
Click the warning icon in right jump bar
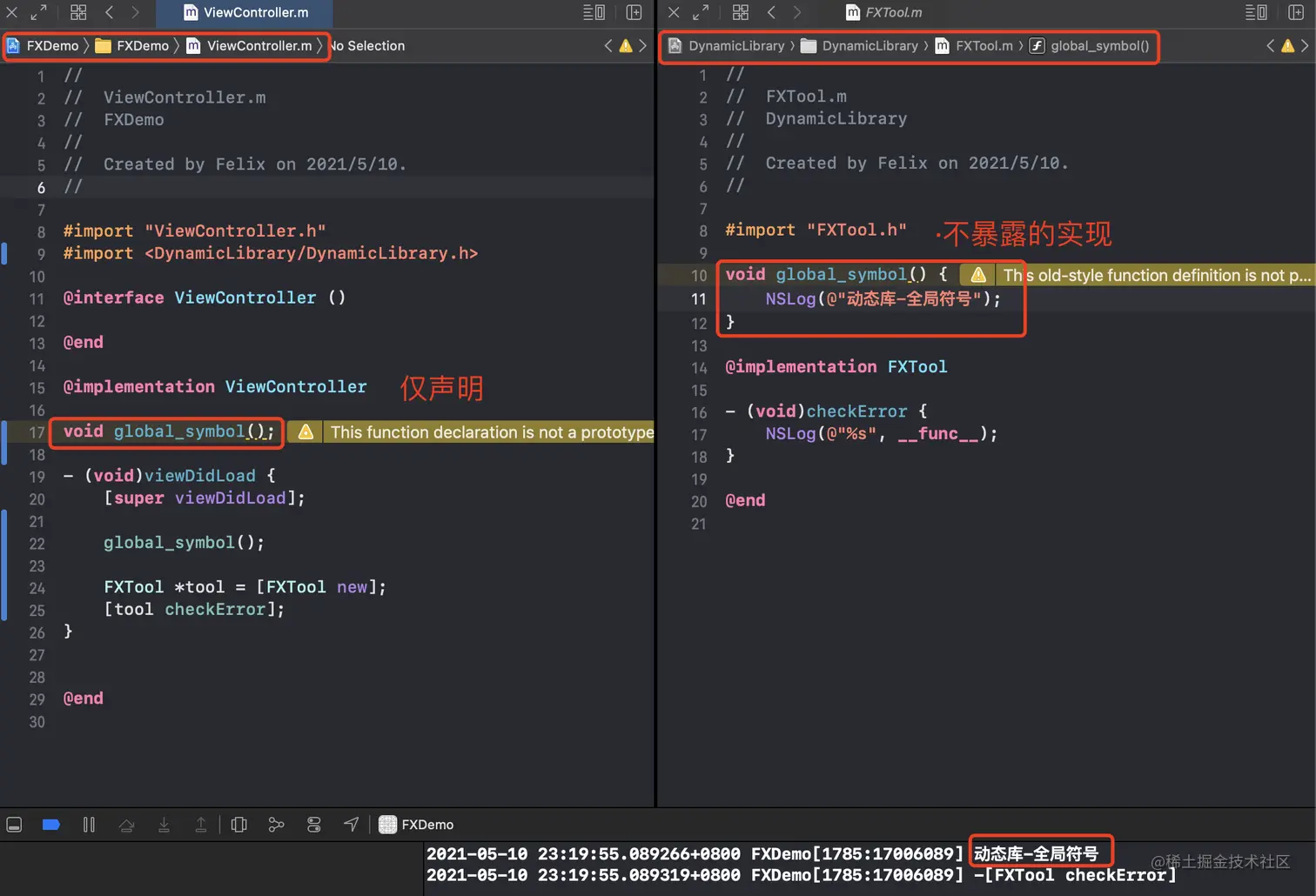(x=1288, y=46)
